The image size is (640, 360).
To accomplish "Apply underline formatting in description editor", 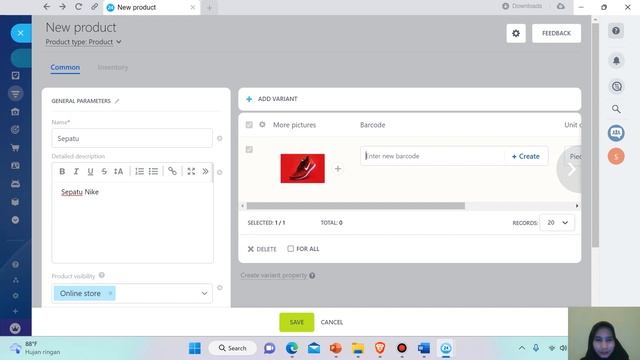I will [x=90, y=171].
